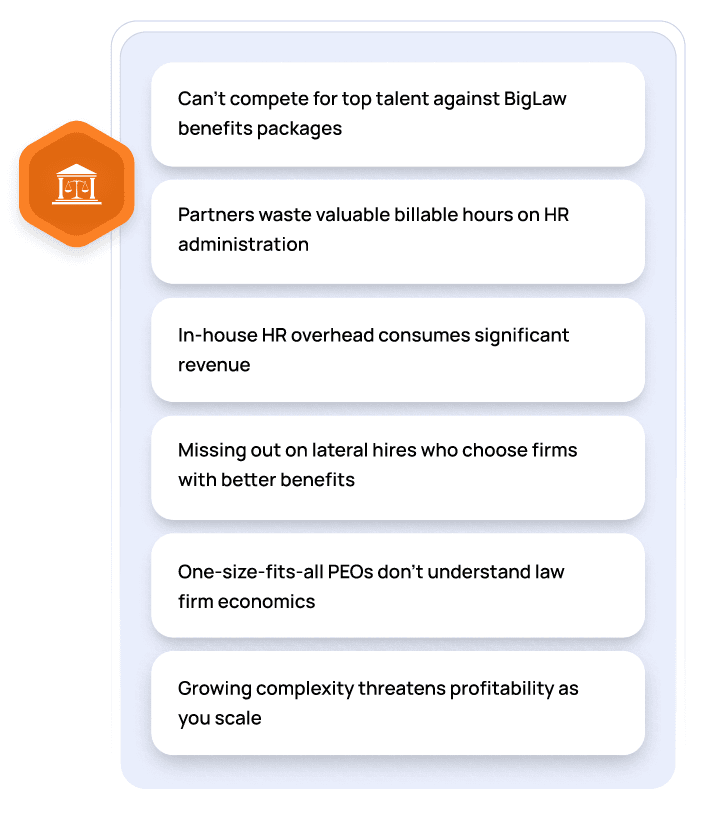Click the word 'revenue' in the third card
This screenshot has width=706, height=815.
coord(214,364)
